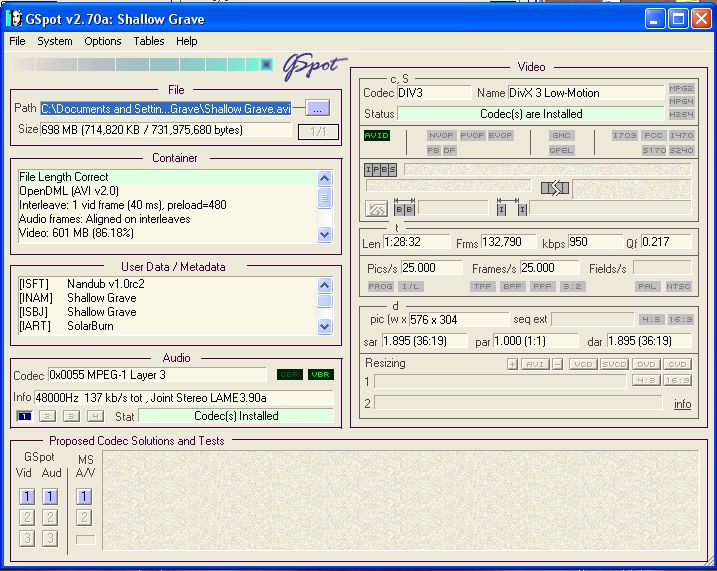
Task: Click the QPEL indicator
Action: [561, 150]
